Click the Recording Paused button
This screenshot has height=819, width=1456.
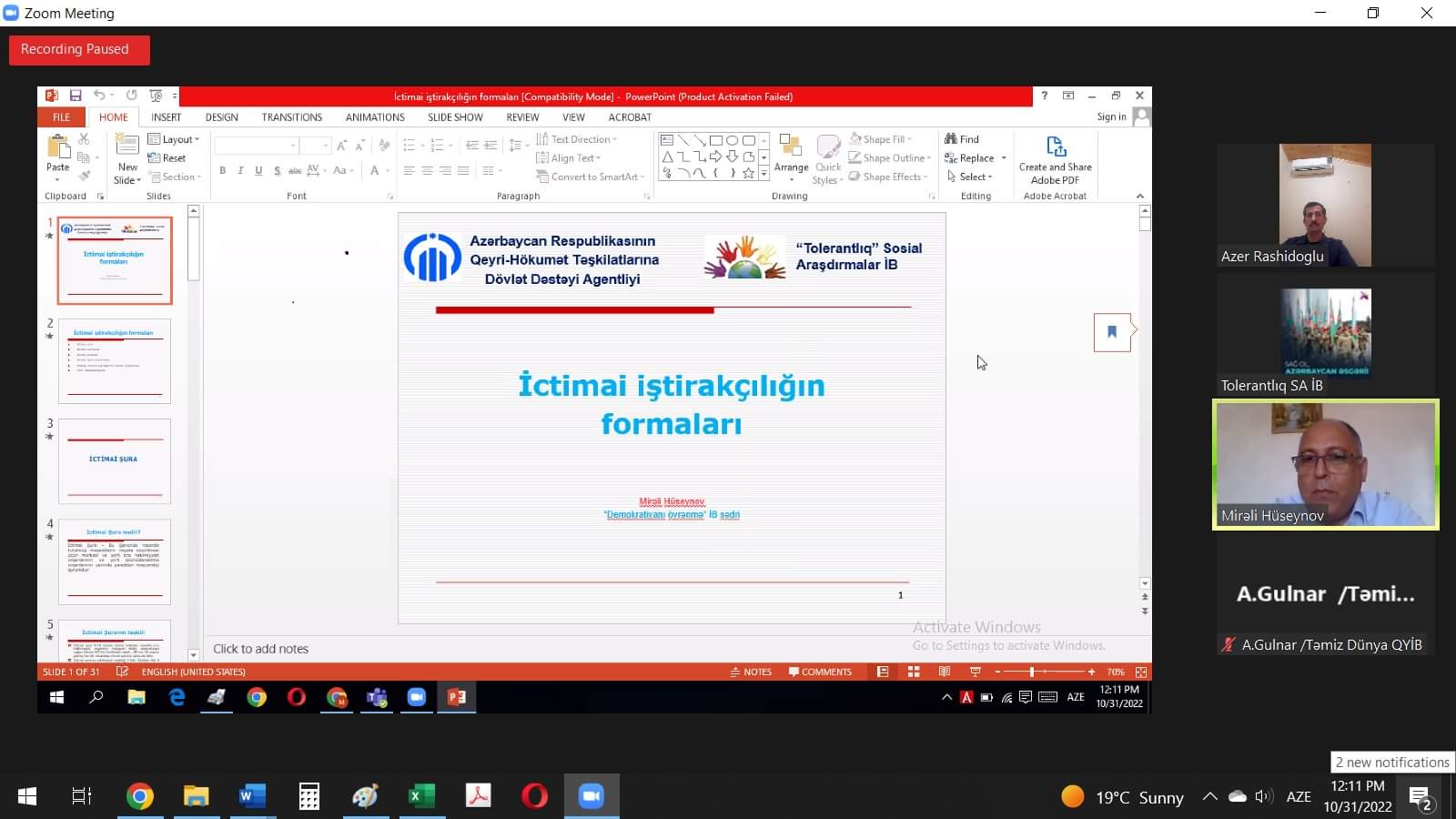79,49
